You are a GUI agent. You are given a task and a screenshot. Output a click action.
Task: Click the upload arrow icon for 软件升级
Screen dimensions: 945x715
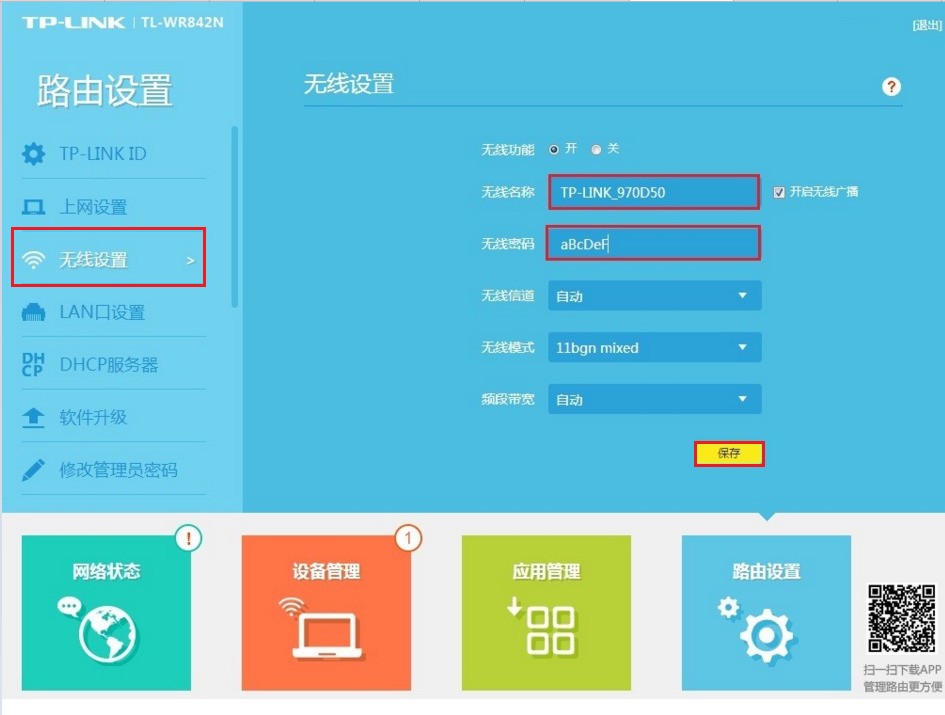[33, 417]
